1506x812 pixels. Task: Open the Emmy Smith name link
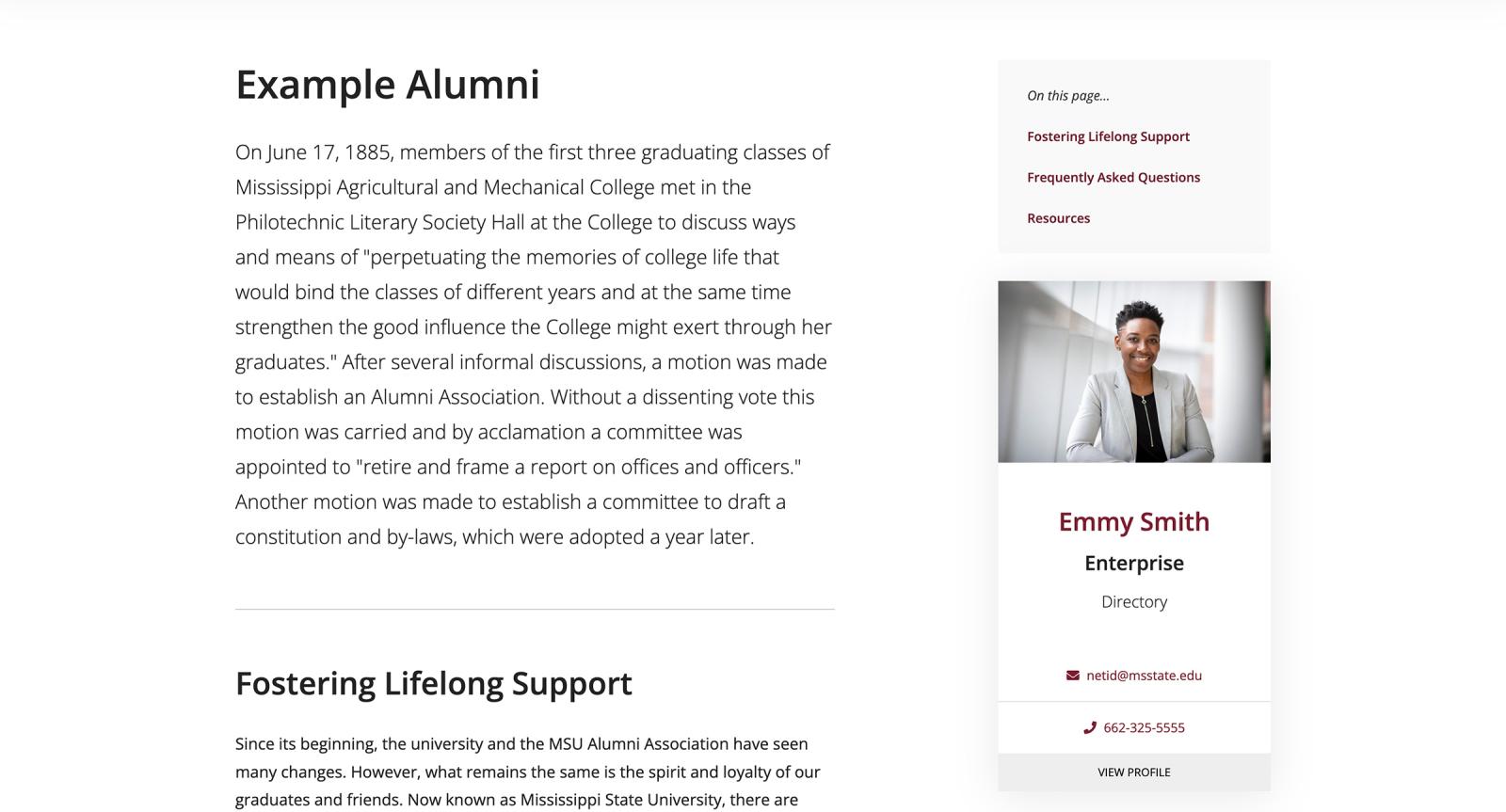(x=1133, y=521)
